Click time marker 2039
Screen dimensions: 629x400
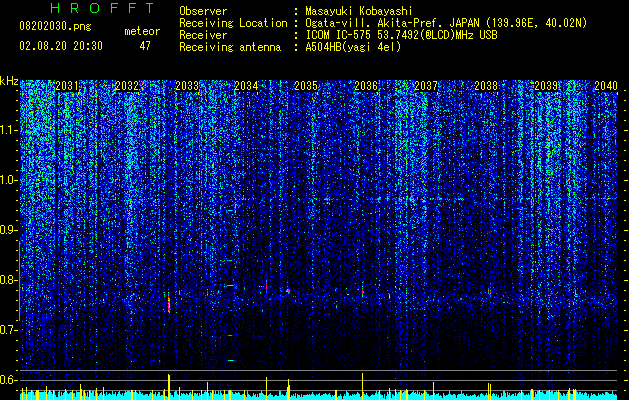(x=546, y=86)
